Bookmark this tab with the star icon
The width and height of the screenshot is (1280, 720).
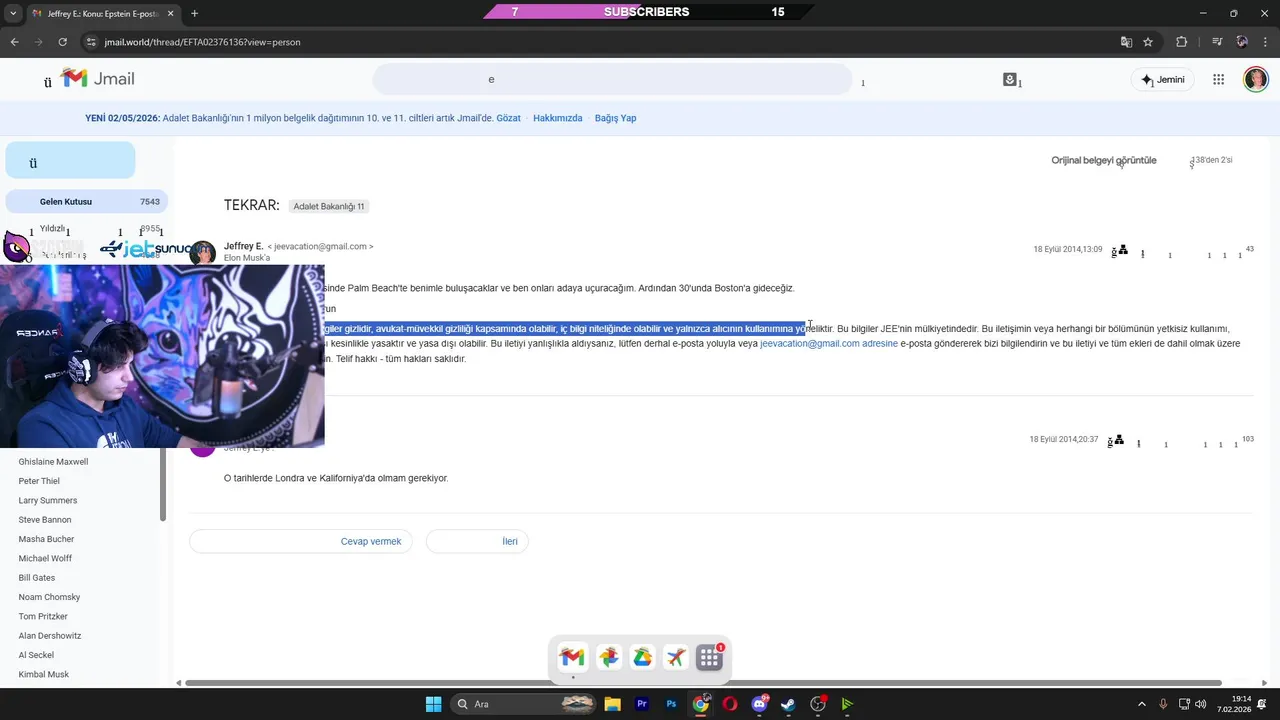tap(1148, 42)
